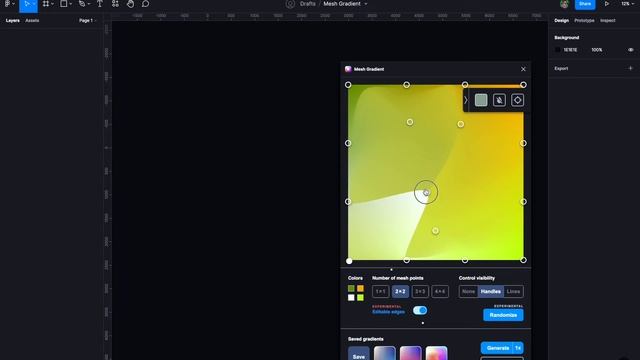The width and height of the screenshot is (640, 360).
Task: Load the blue saved gradient thumbnail
Action: point(384,353)
